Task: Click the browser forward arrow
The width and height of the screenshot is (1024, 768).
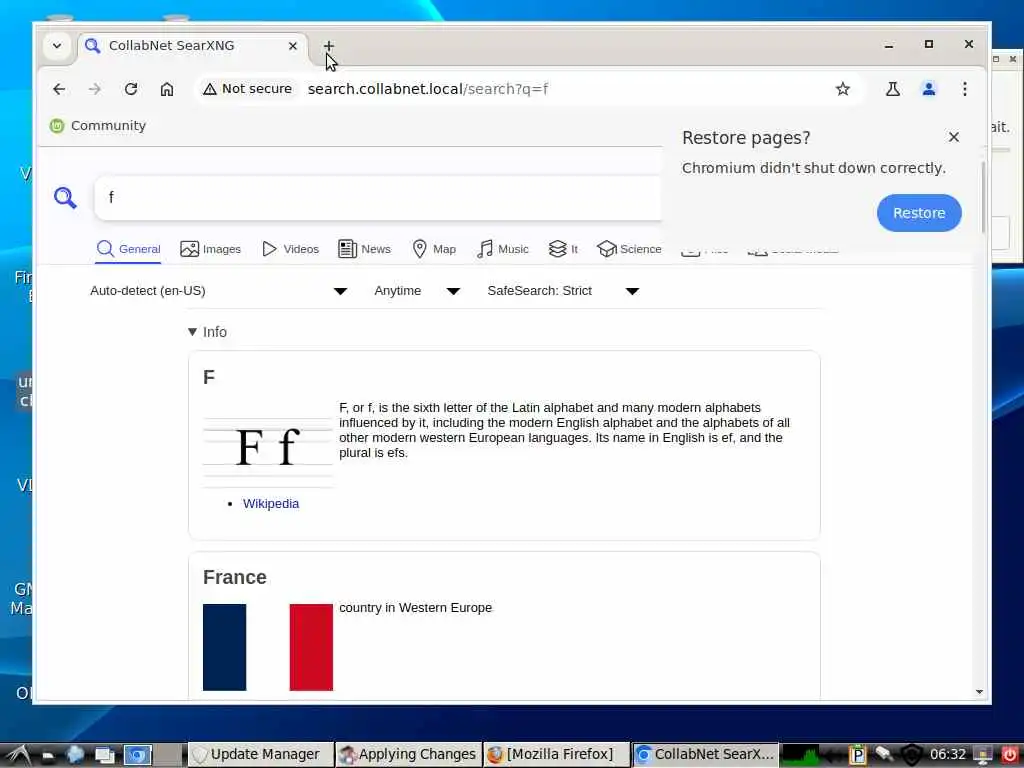Action: tap(95, 89)
